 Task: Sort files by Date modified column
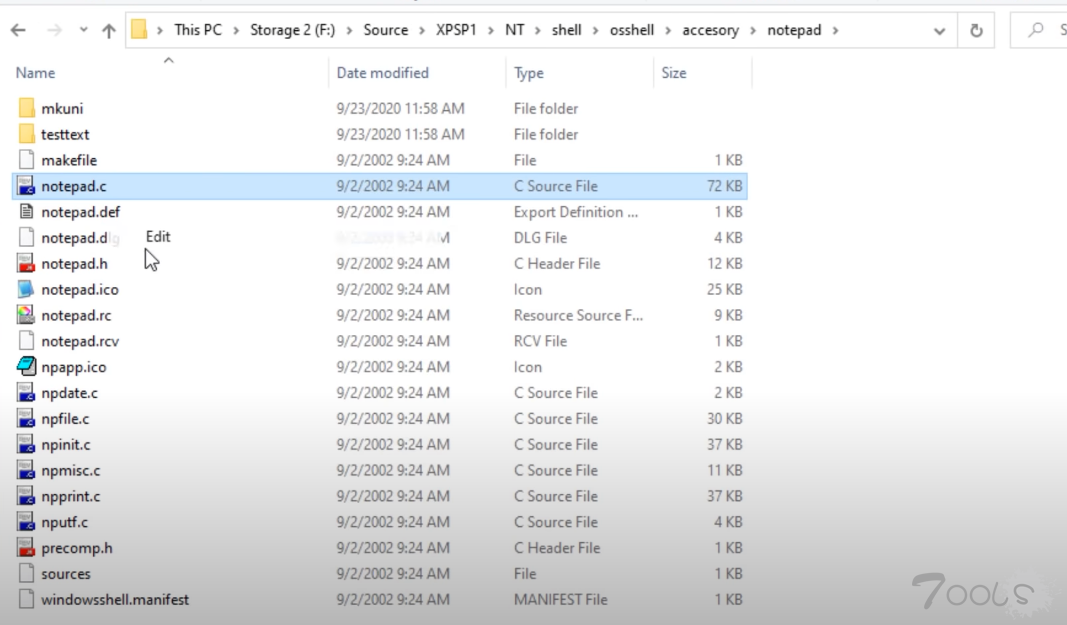pos(383,73)
